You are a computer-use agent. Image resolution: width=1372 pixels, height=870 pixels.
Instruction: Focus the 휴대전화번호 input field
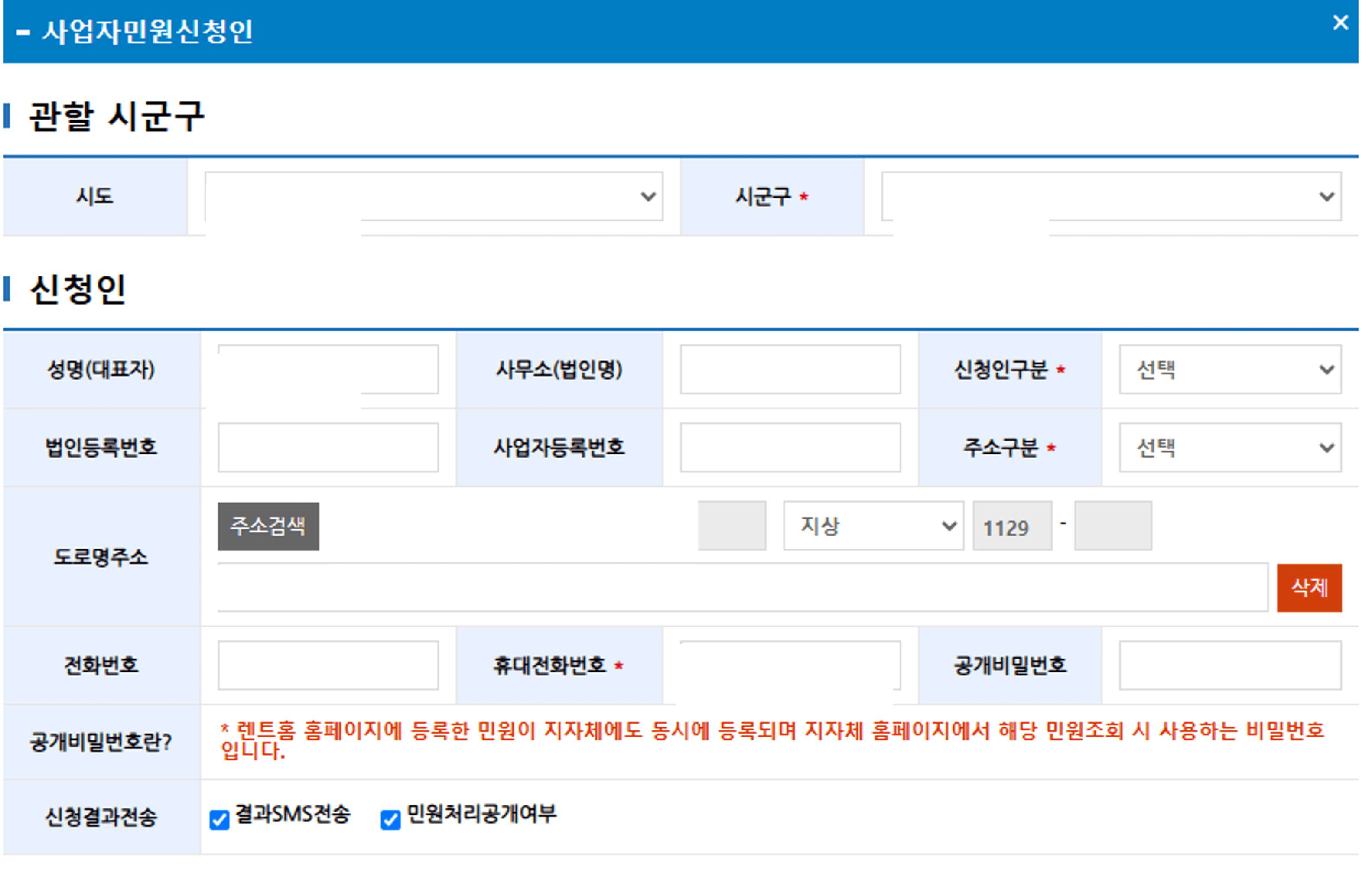(790, 665)
